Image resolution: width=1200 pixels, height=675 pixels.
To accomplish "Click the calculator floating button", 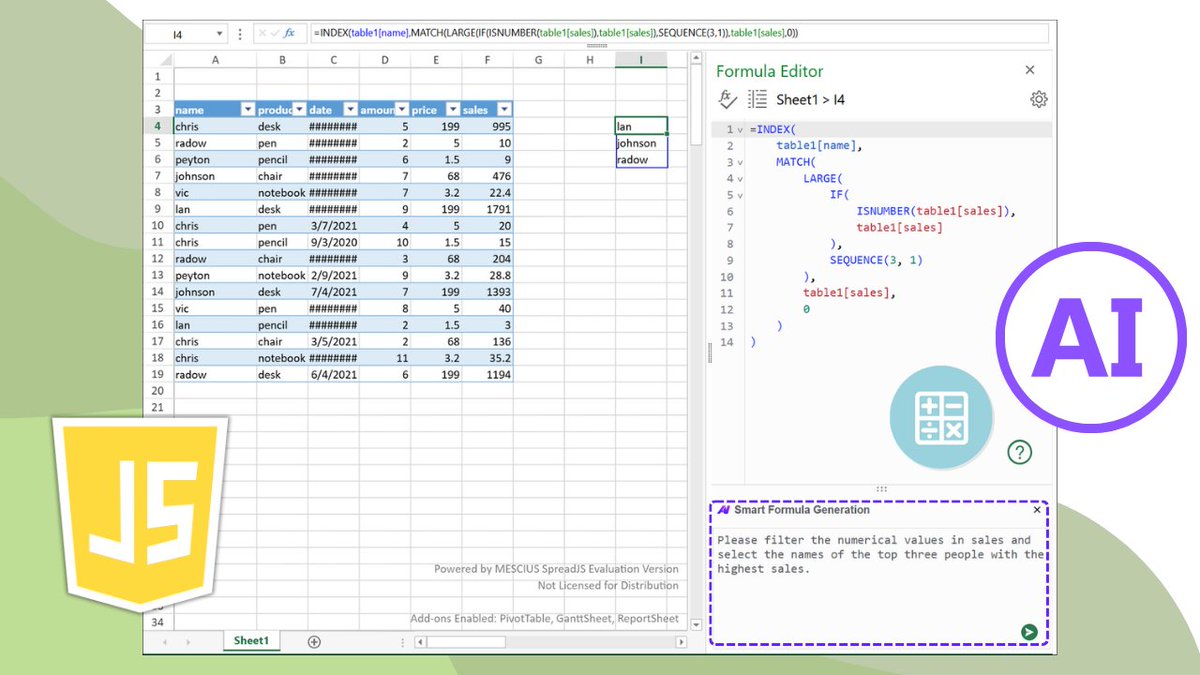I will point(941,417).
